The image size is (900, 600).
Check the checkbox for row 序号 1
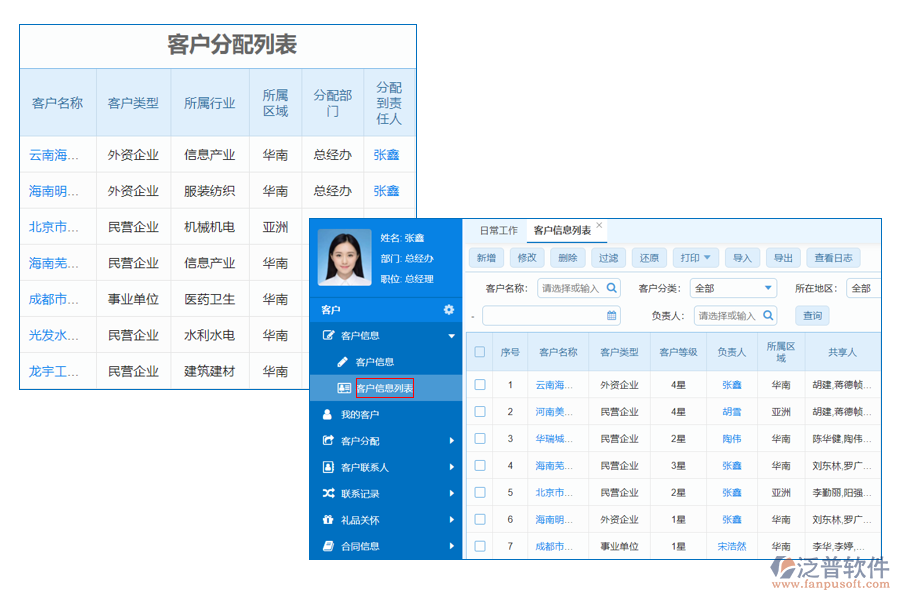480,384
